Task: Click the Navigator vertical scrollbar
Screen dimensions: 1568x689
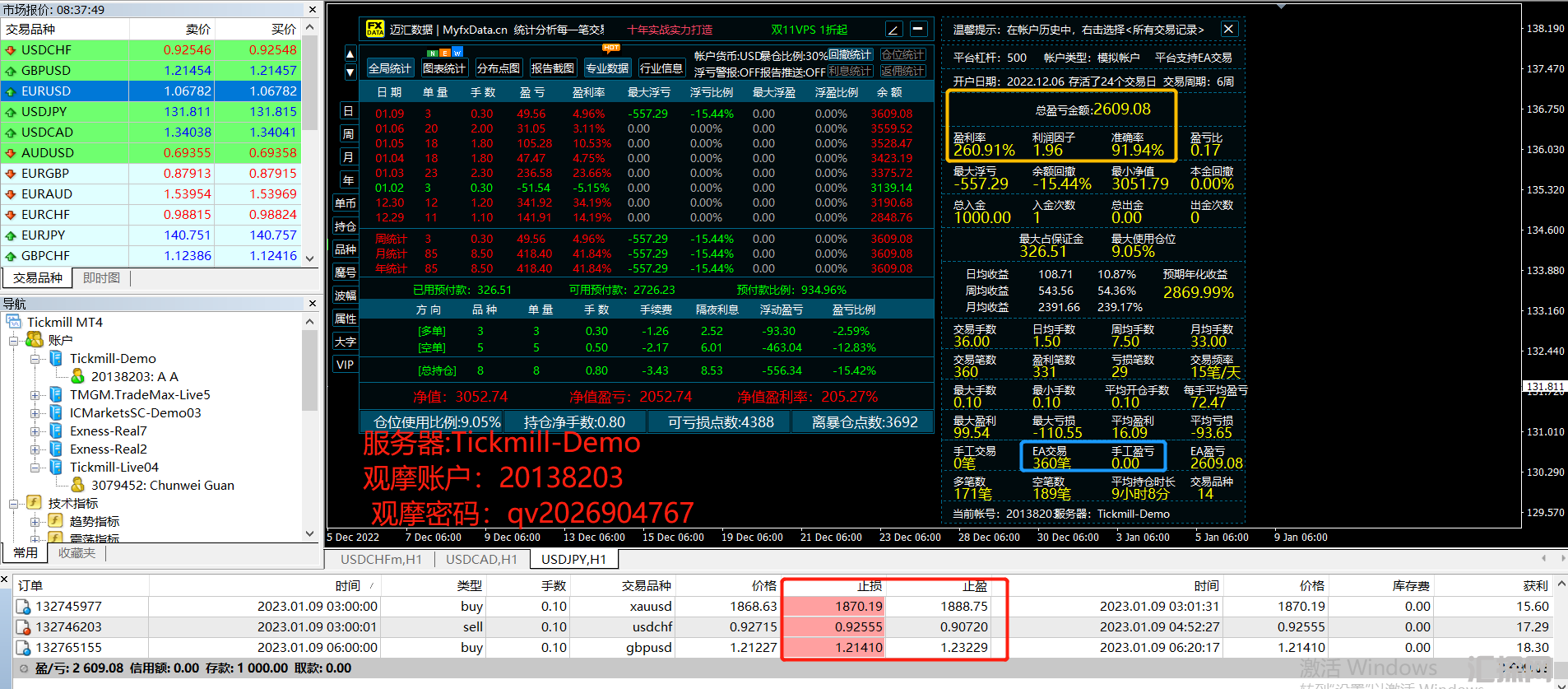Action: [310, 427]
